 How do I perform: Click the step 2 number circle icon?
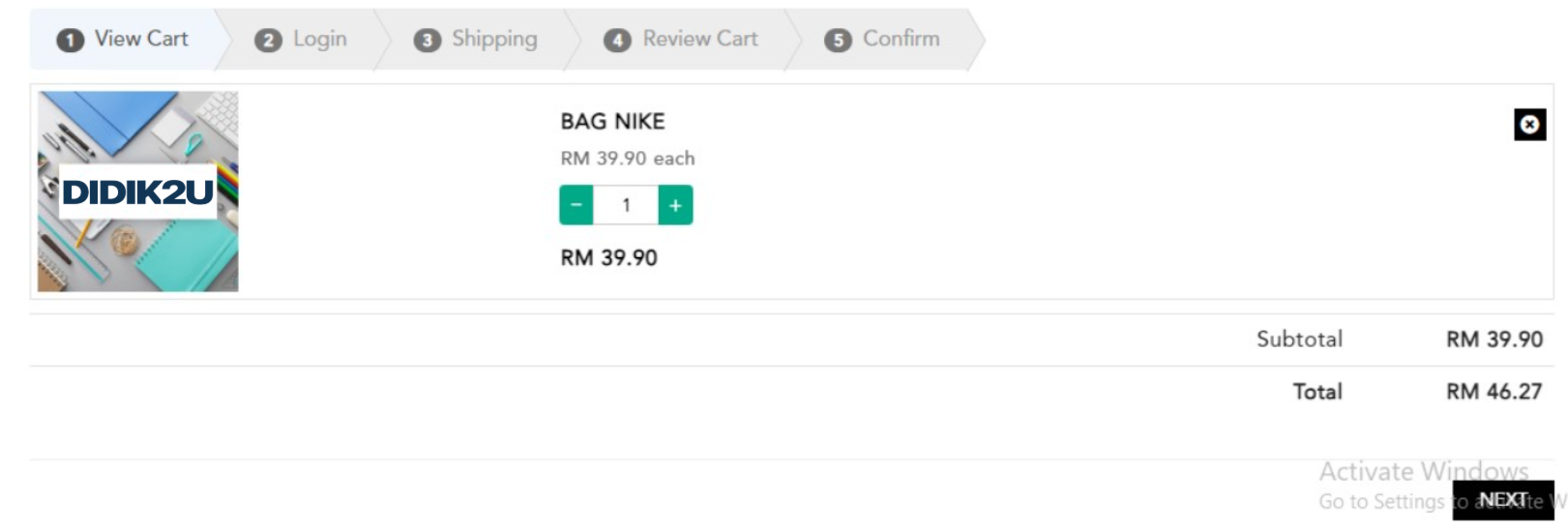pyautogui.click(x=268, y=40)
